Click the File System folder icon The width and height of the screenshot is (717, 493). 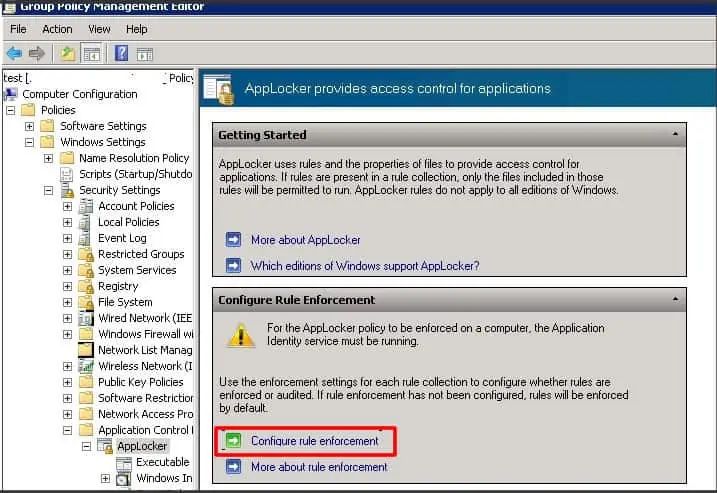click(x=86, y=302)
